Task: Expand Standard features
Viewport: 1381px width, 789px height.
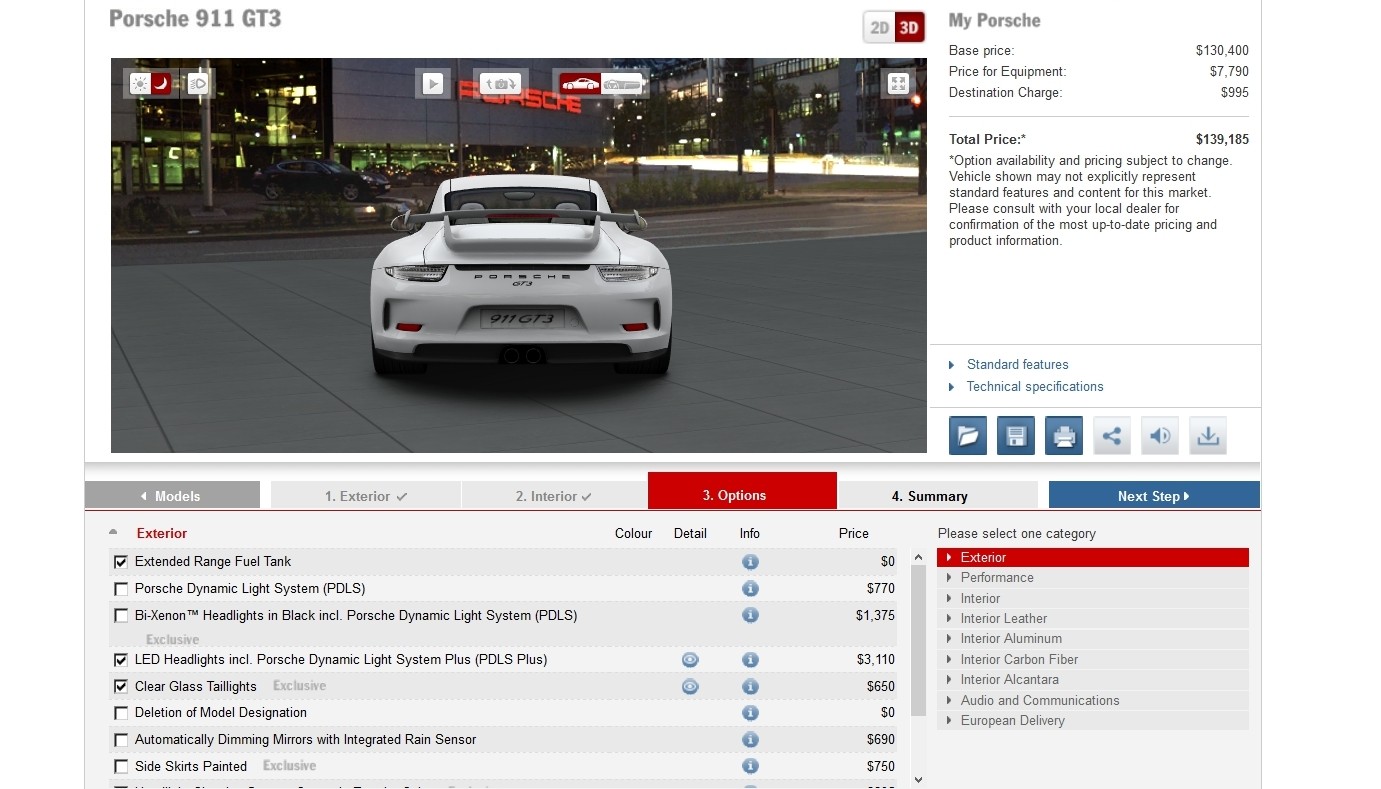Action: (x=1017, y=365)
